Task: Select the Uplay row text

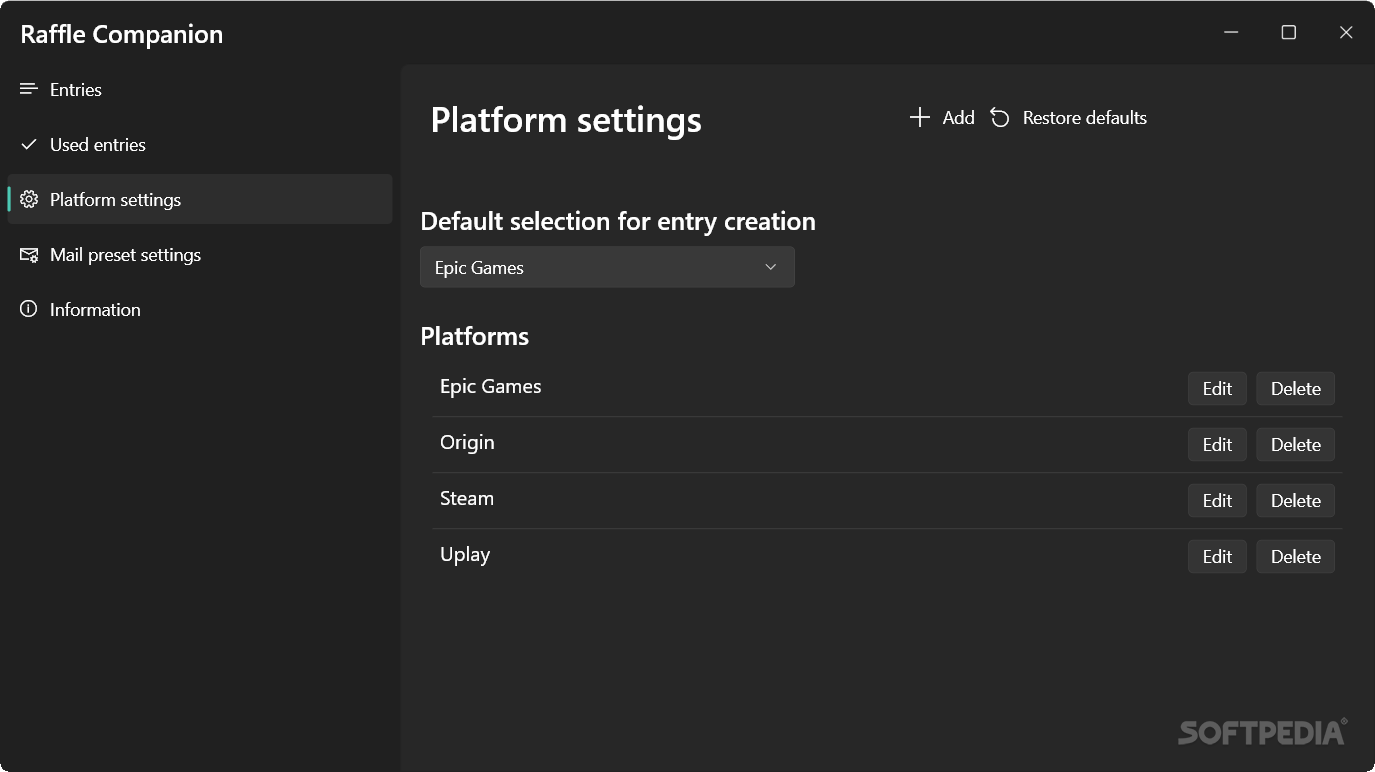Action: point(465,554)
